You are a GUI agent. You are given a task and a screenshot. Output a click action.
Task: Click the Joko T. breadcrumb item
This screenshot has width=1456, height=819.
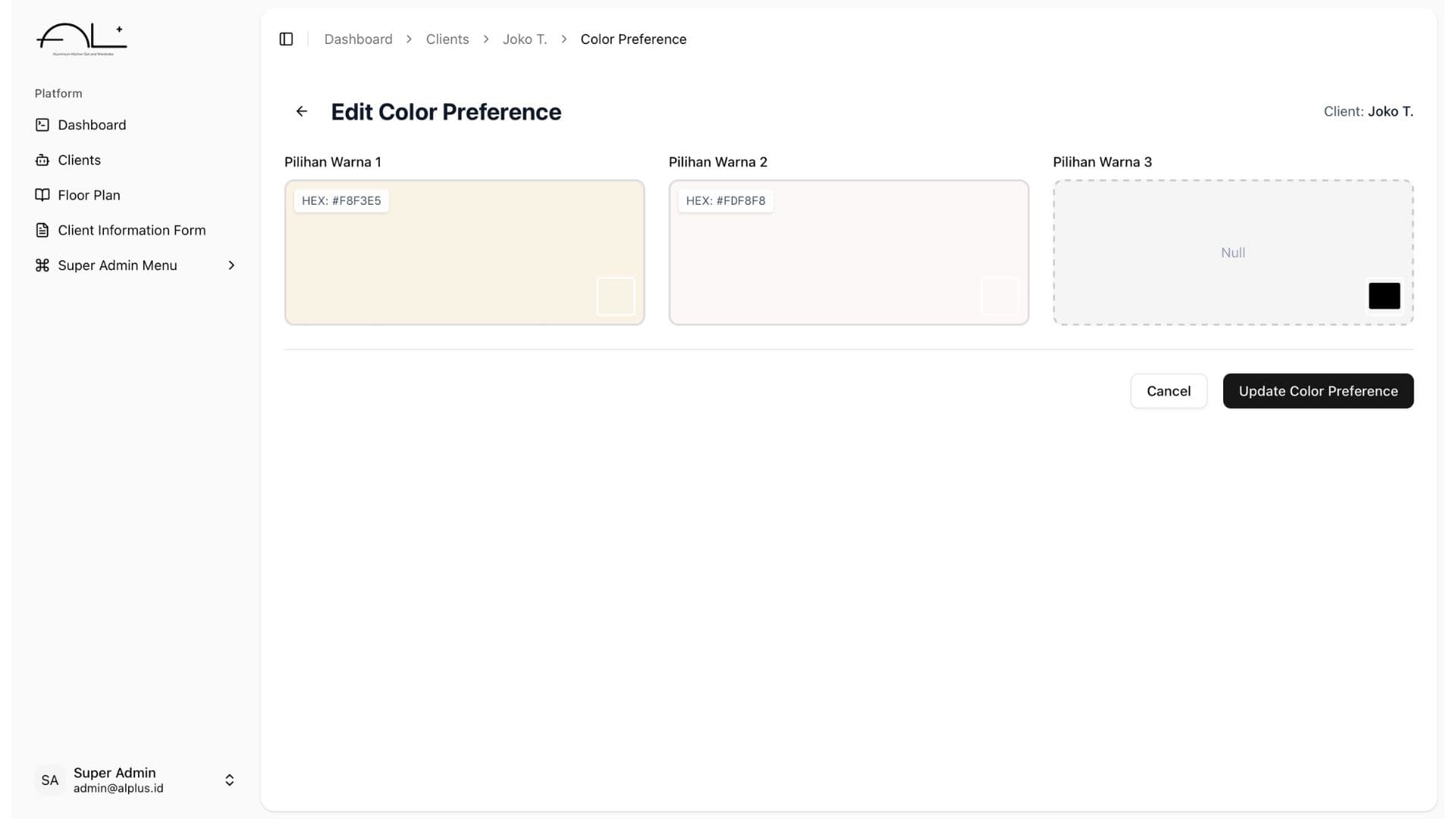coord(525,39)
